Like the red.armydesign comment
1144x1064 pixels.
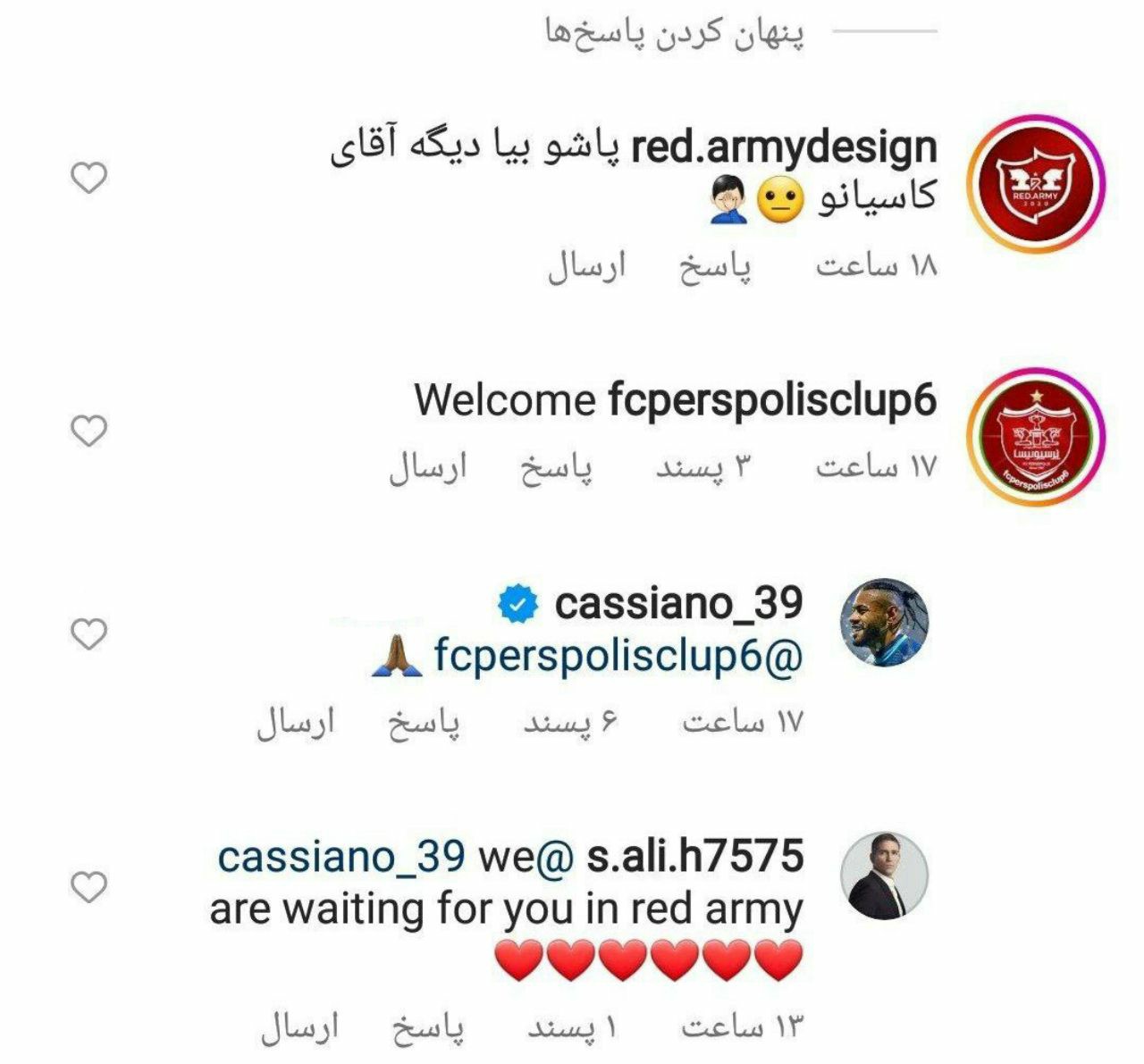pyautogui.click(x=88, y=179)
